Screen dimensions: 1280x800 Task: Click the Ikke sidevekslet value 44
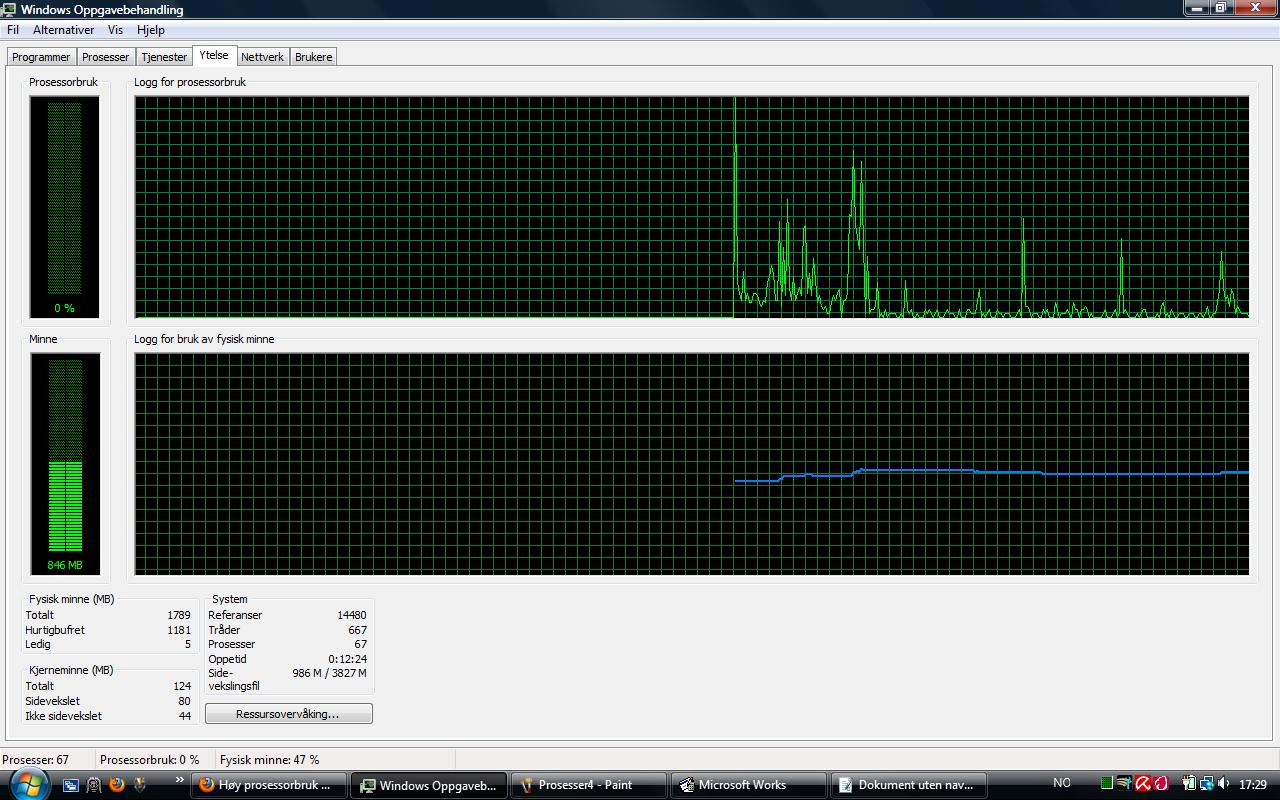[185, 716]
